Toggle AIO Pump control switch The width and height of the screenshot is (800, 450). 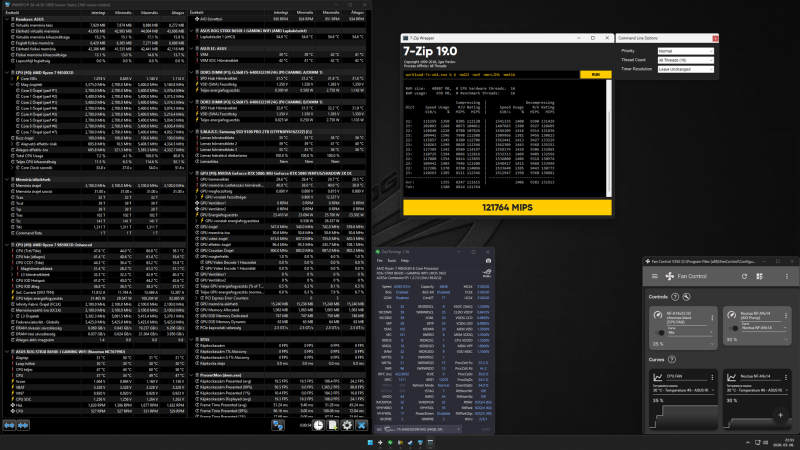(734, 328)
